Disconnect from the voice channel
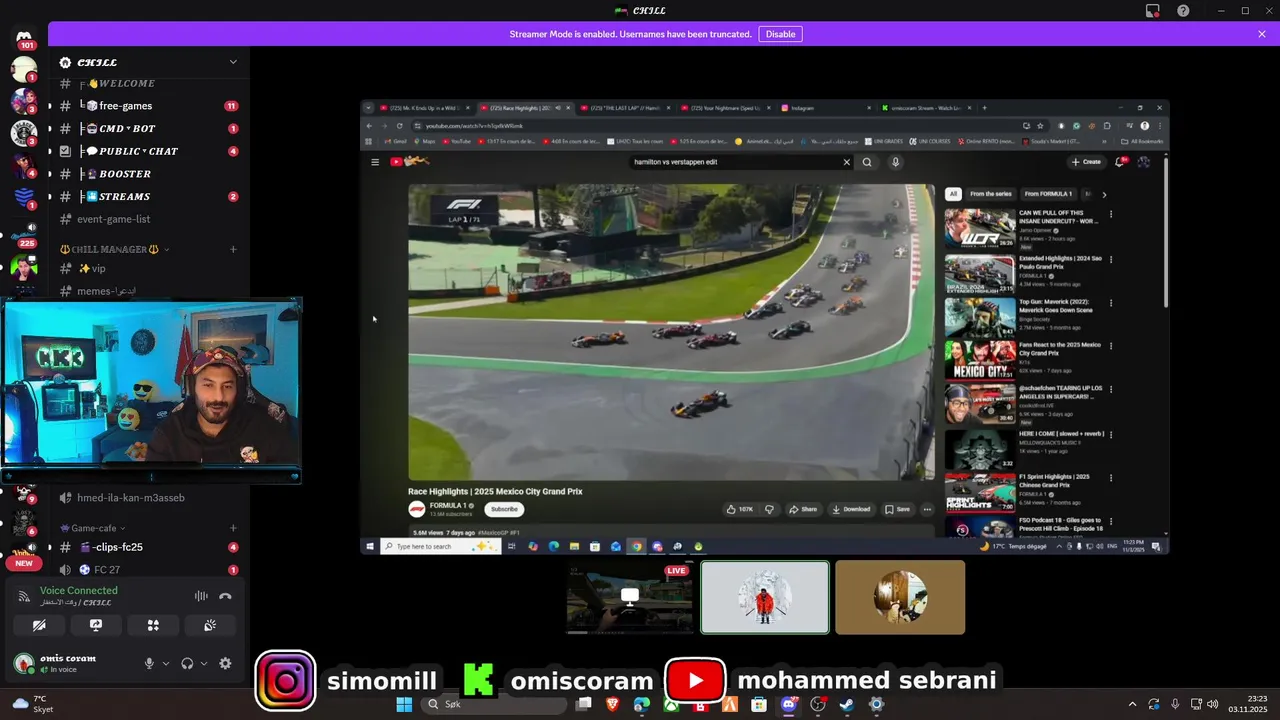The height and width of the screenshot is (720, 1280). (225, 596)
